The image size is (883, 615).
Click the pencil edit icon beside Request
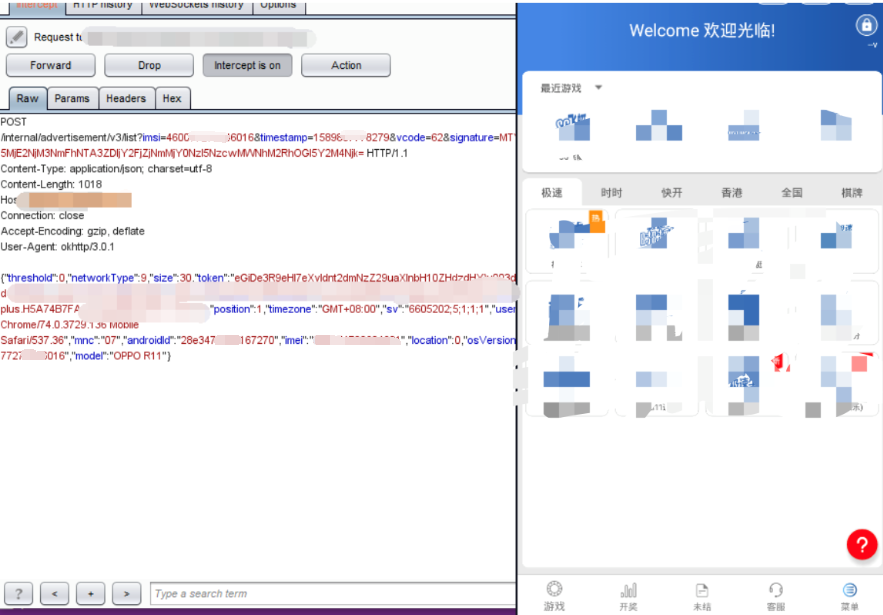[16, 37]
